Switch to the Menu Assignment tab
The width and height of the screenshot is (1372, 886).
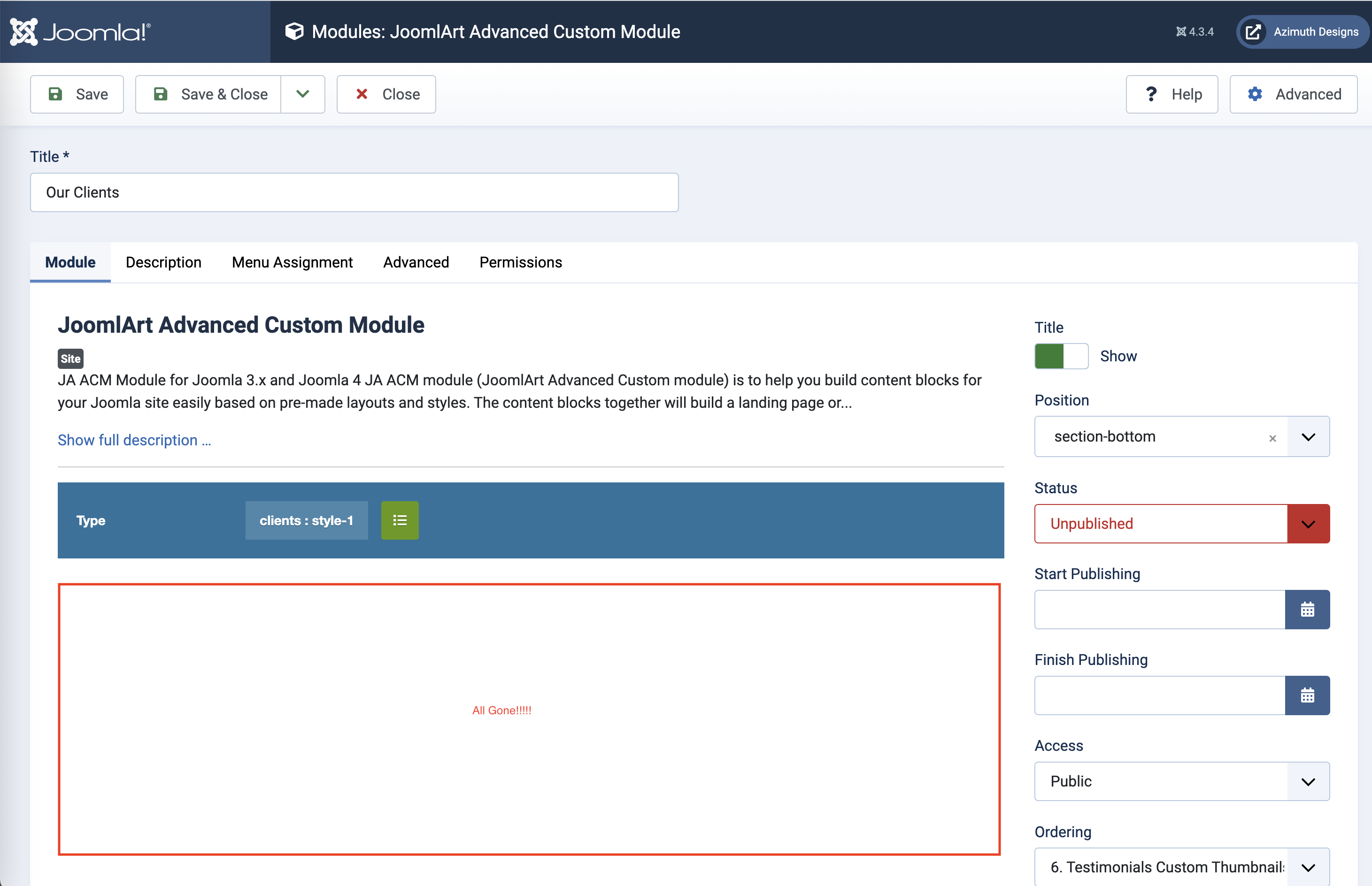292,262
